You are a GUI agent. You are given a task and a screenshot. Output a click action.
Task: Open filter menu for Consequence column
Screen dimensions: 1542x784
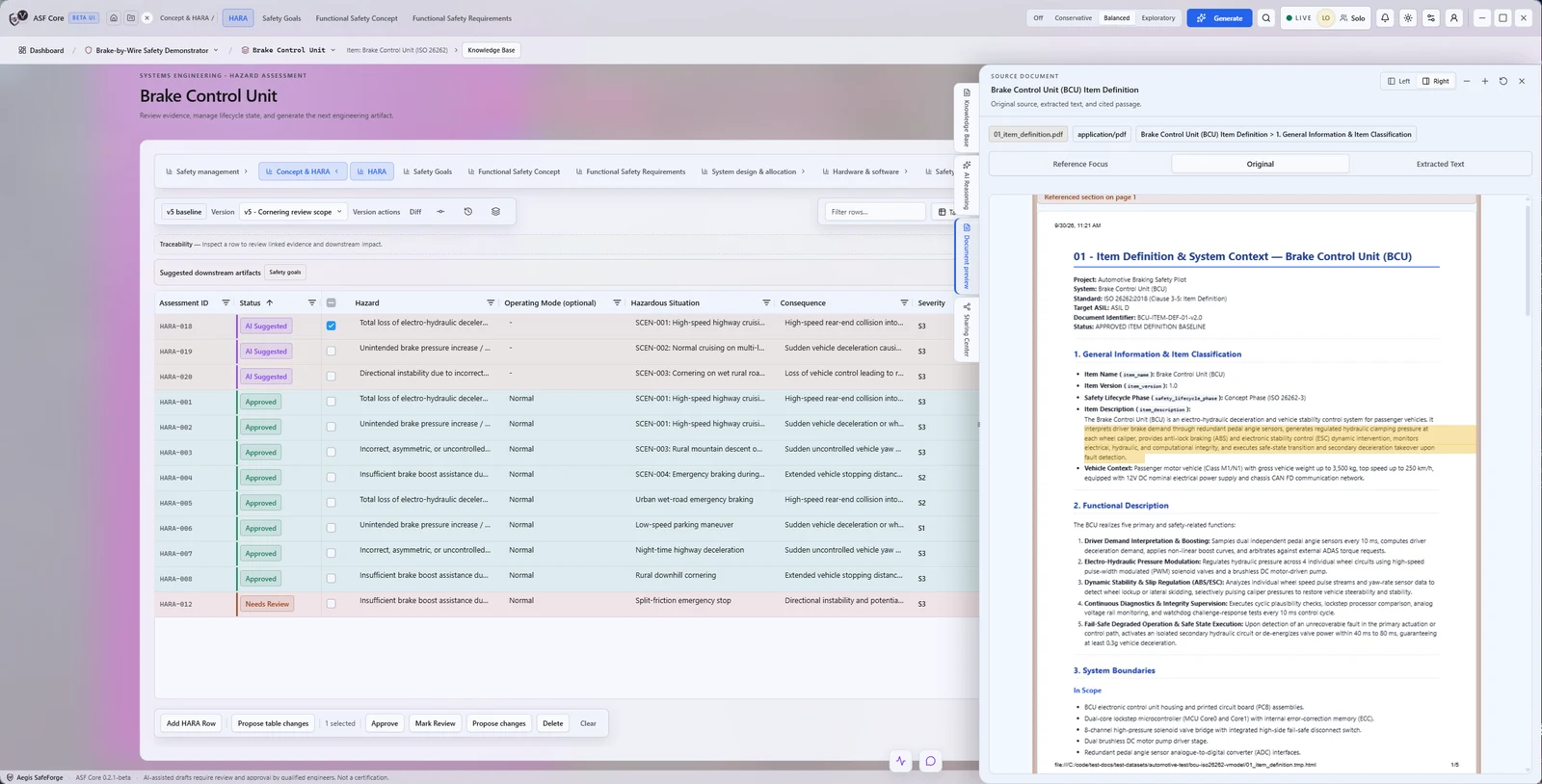click(904, 302)
